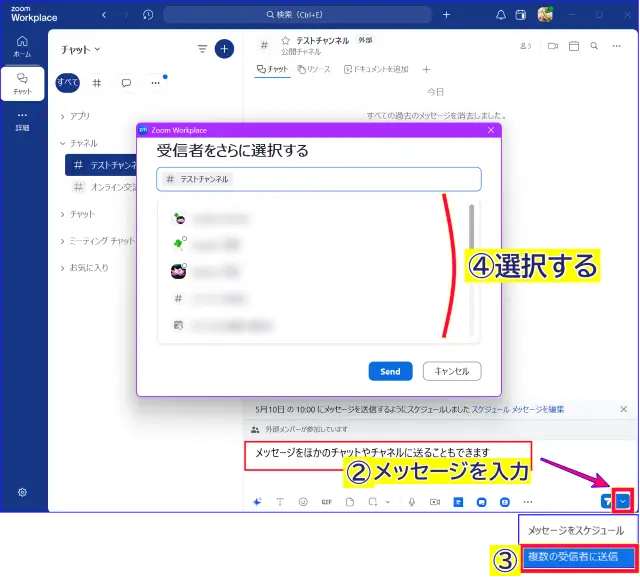Select テストチャンネル in channel list
Image resolution: width=640 pixels, height=579 pixels.
point(101,165)
